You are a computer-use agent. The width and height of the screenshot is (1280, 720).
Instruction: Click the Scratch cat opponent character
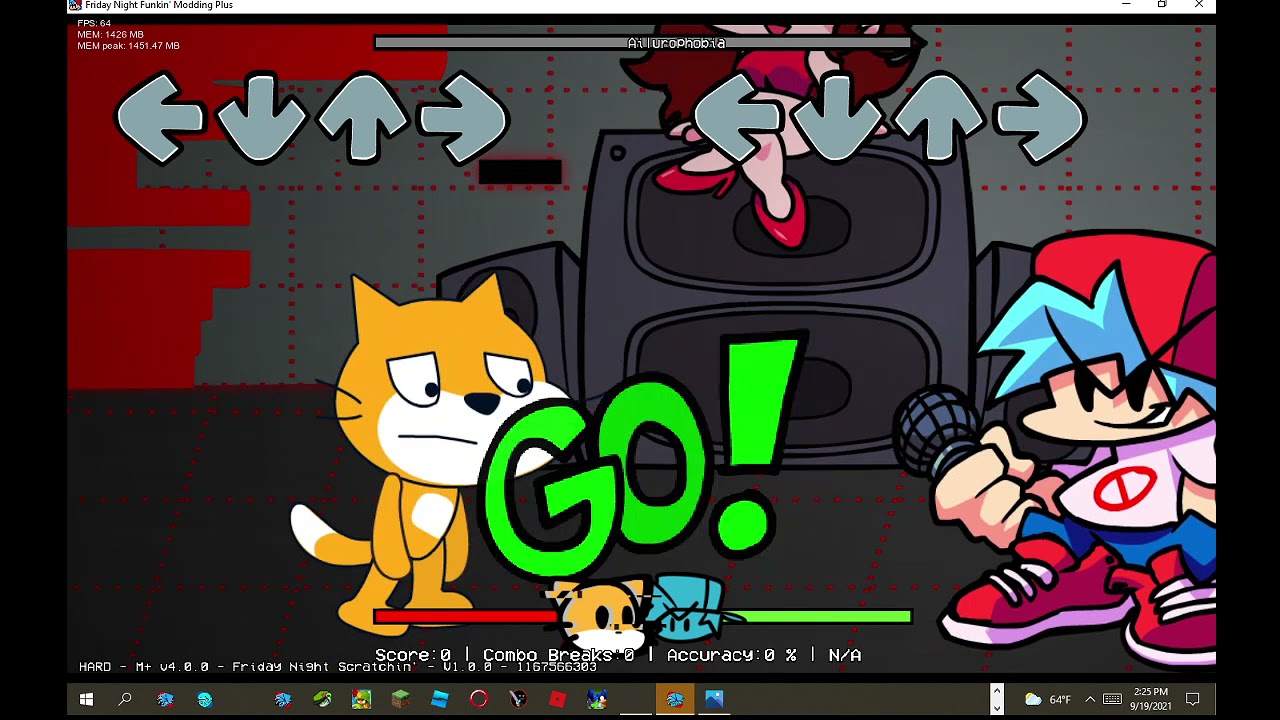coord(430,455)
